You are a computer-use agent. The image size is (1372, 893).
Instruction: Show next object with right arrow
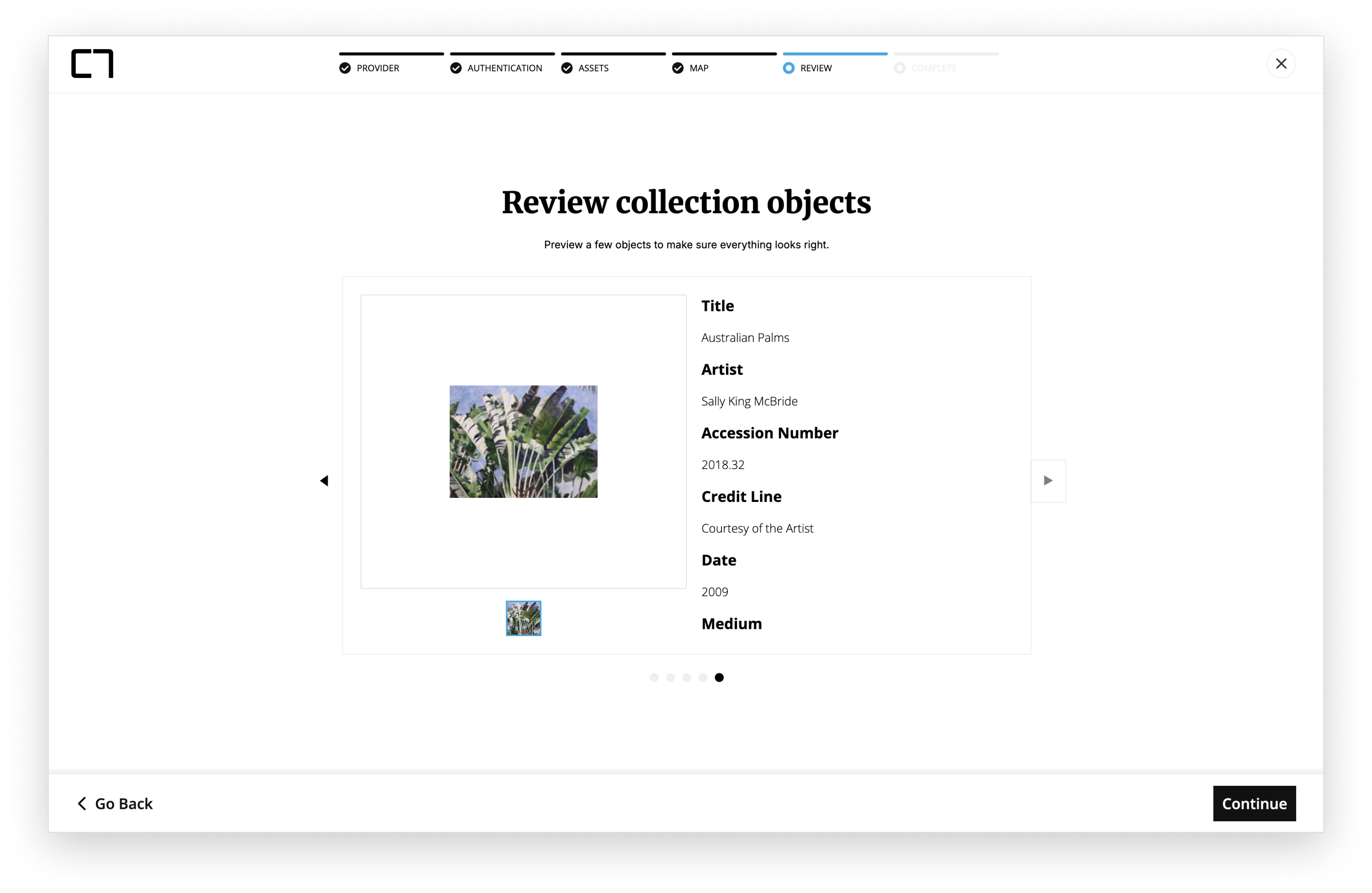pyautogui.click(x=1048, y=481)
